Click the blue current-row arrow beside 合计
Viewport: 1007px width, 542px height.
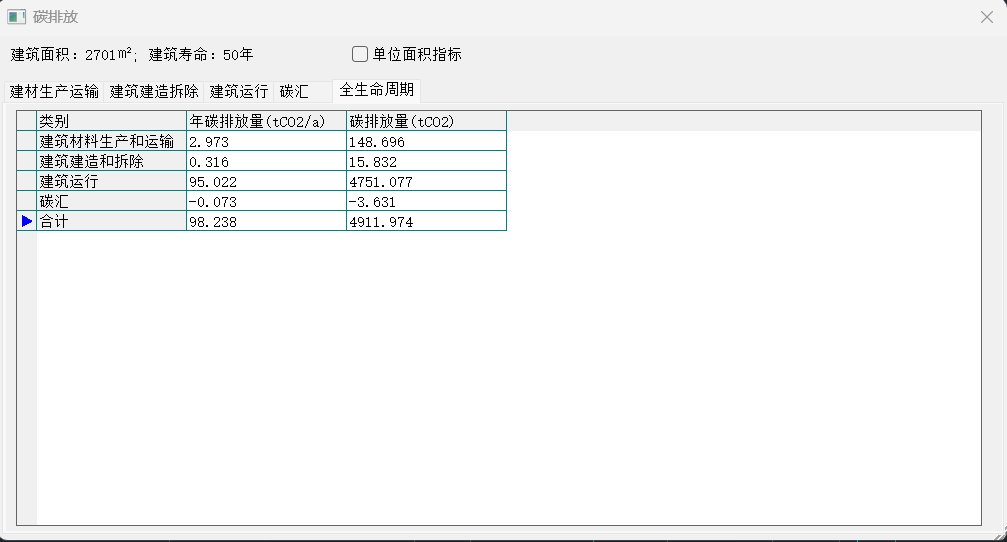[x=27, y=222]
